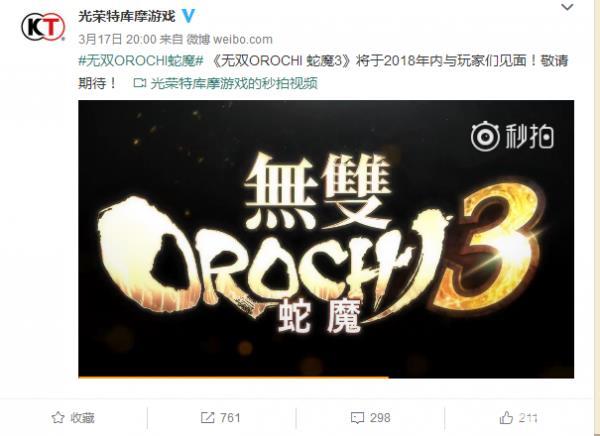Open comments count 298
This screenshot has height=436, width=600.
(380, 417)
